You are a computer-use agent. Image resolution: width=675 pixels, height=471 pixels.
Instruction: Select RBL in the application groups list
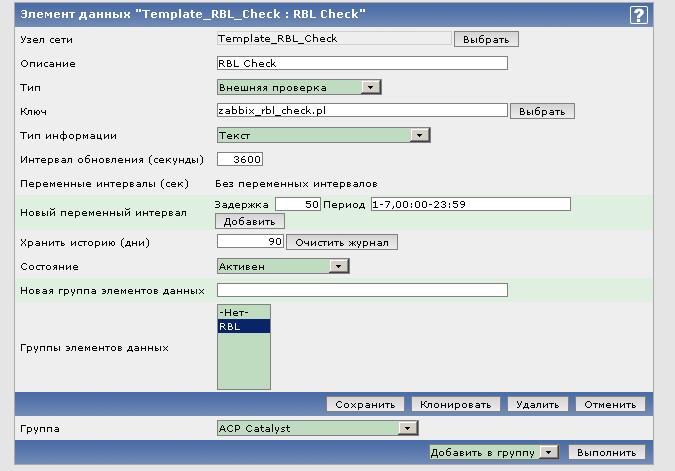[244, 326]
